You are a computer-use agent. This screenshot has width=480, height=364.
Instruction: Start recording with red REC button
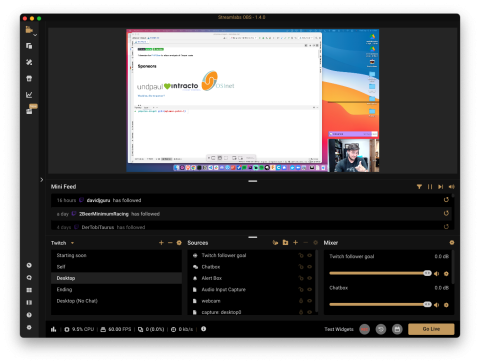364,329
